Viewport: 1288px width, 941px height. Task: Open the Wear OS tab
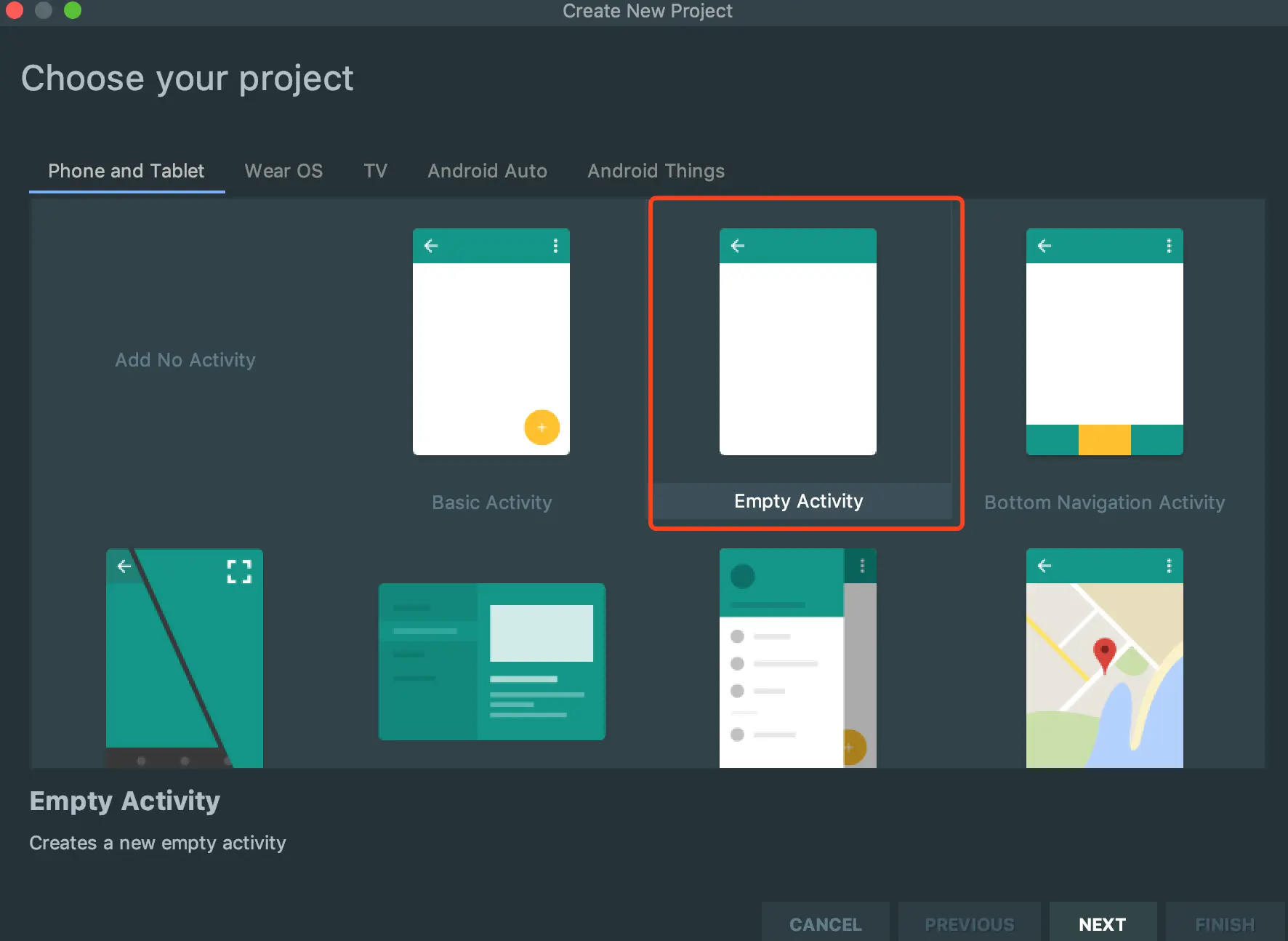coord(283,171)
